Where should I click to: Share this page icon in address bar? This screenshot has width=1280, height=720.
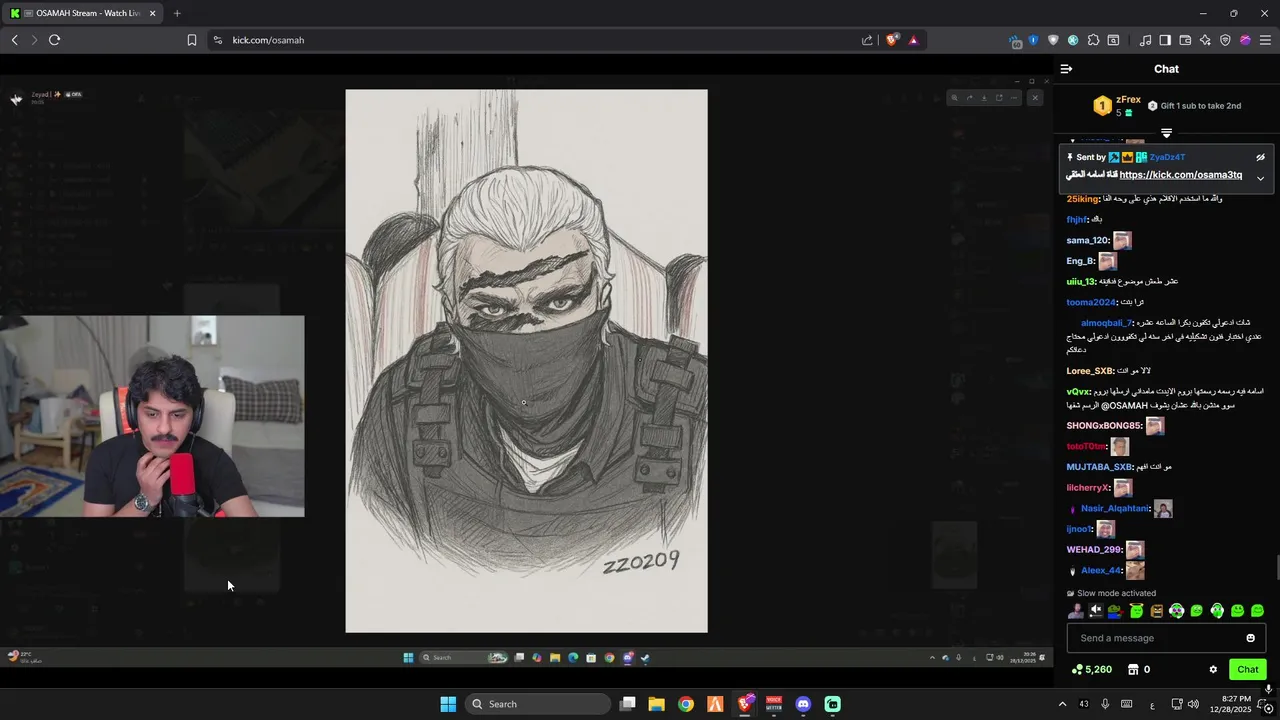pos(867,40)
